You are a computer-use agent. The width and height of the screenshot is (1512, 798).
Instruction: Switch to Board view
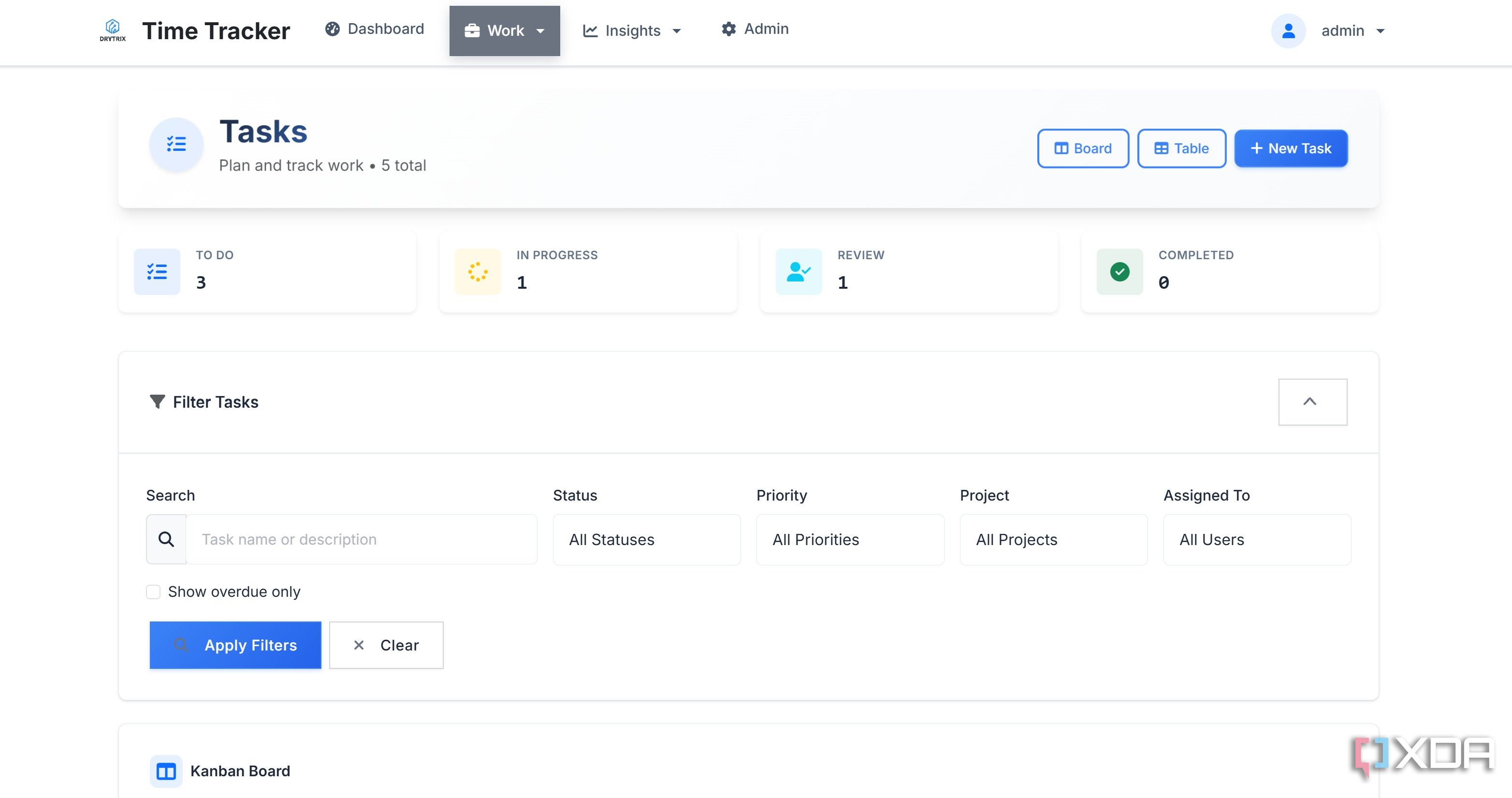1083,148
